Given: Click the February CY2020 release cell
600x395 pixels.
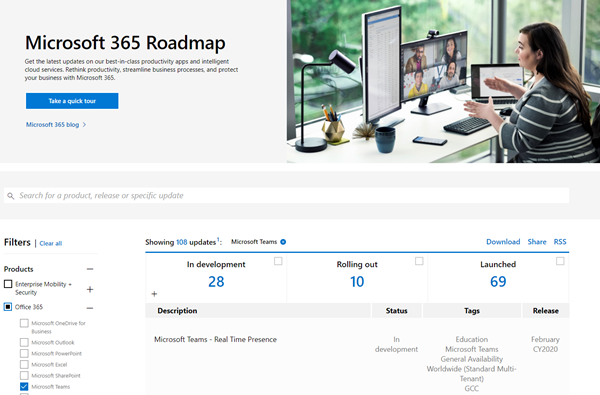Looking at the screenshot, I should [x=545, y=344].
